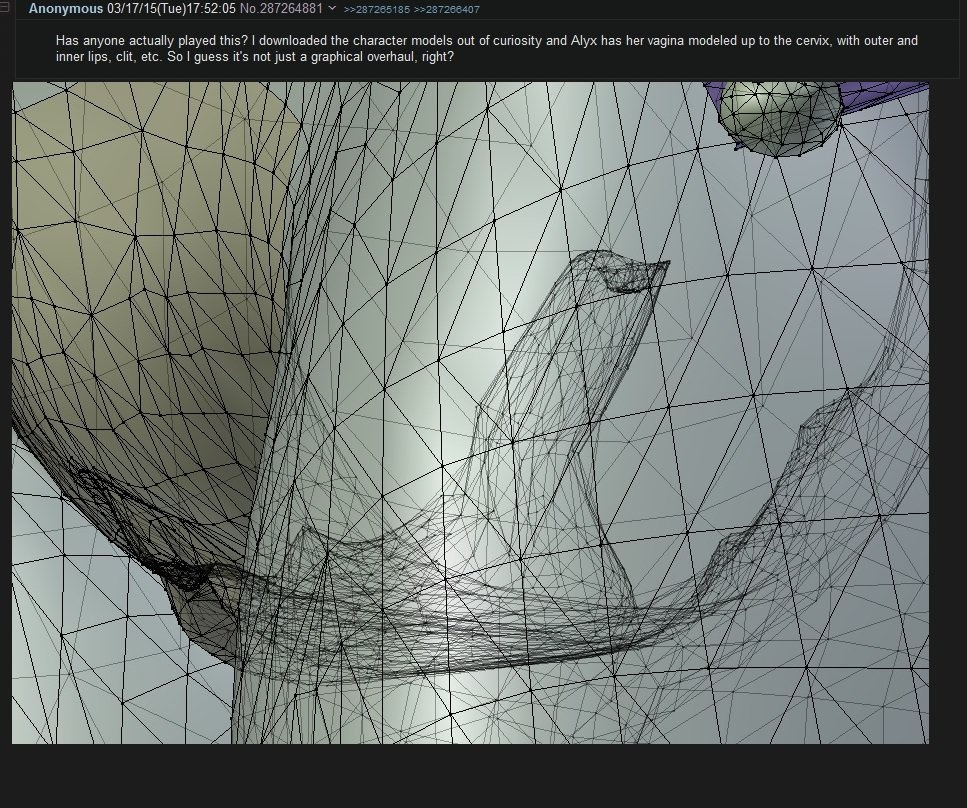967x808 pixels.
Task: Click the post comment text
Action: click(x=487, y=48)
